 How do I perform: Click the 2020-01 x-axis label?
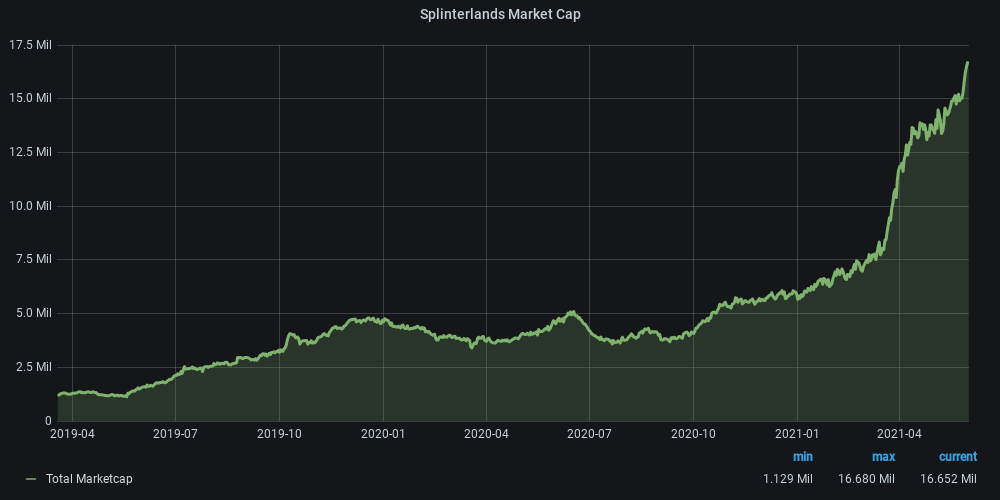point(383,434)
